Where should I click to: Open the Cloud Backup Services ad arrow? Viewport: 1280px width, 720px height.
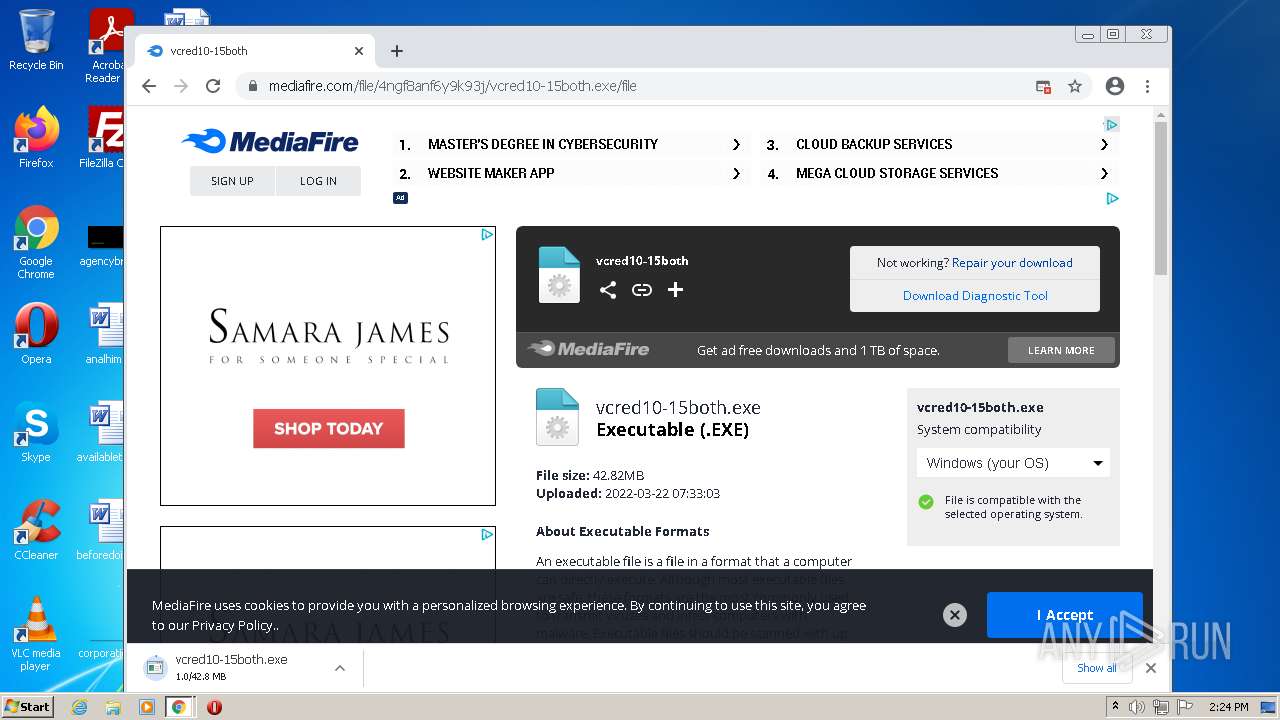click(1104, 144)
